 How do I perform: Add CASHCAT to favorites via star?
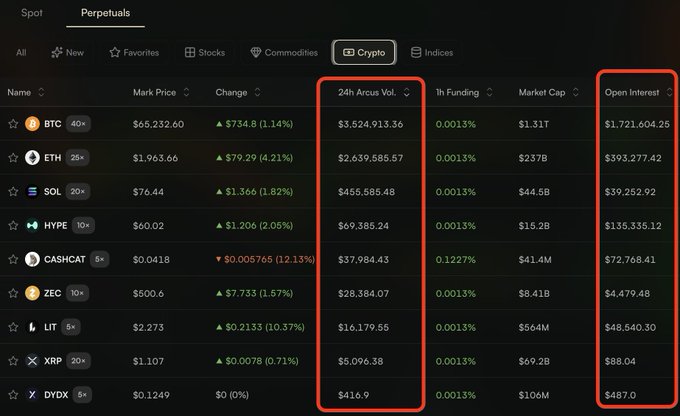[x=13, y=259]
